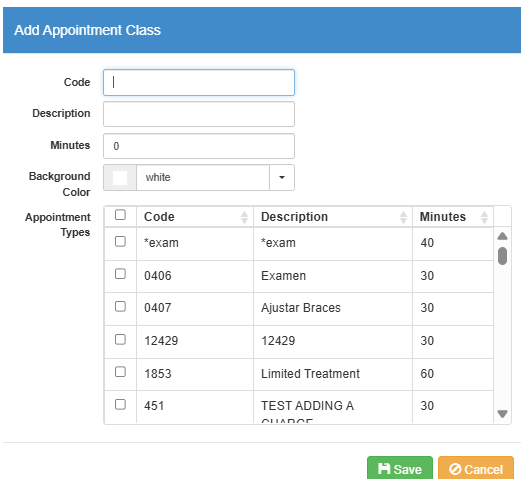Open the background color dropdown arrow
The height and width of the screenshot is (484, 523).
[282, 177]
